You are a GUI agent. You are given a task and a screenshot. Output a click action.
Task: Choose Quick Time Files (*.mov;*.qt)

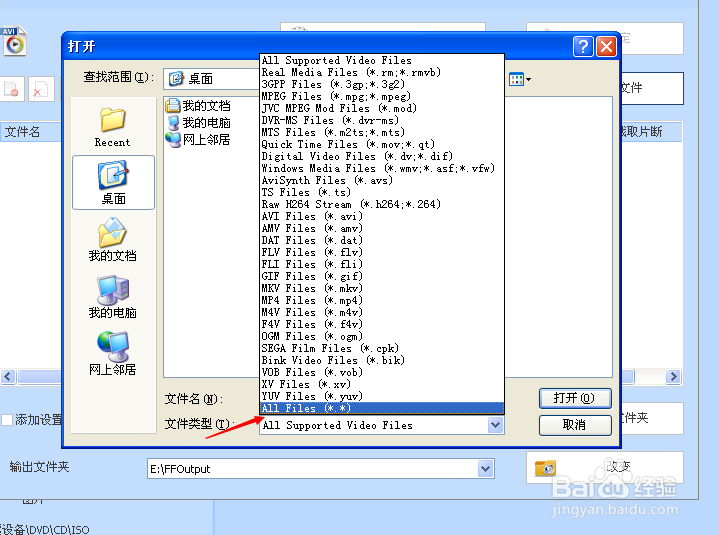click(382, 144)
